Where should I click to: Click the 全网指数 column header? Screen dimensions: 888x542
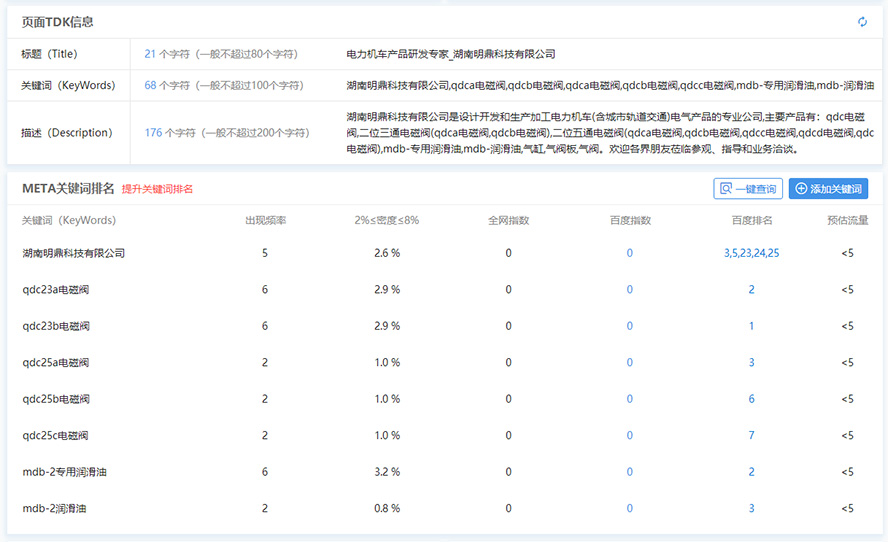[x=509, y=220]
